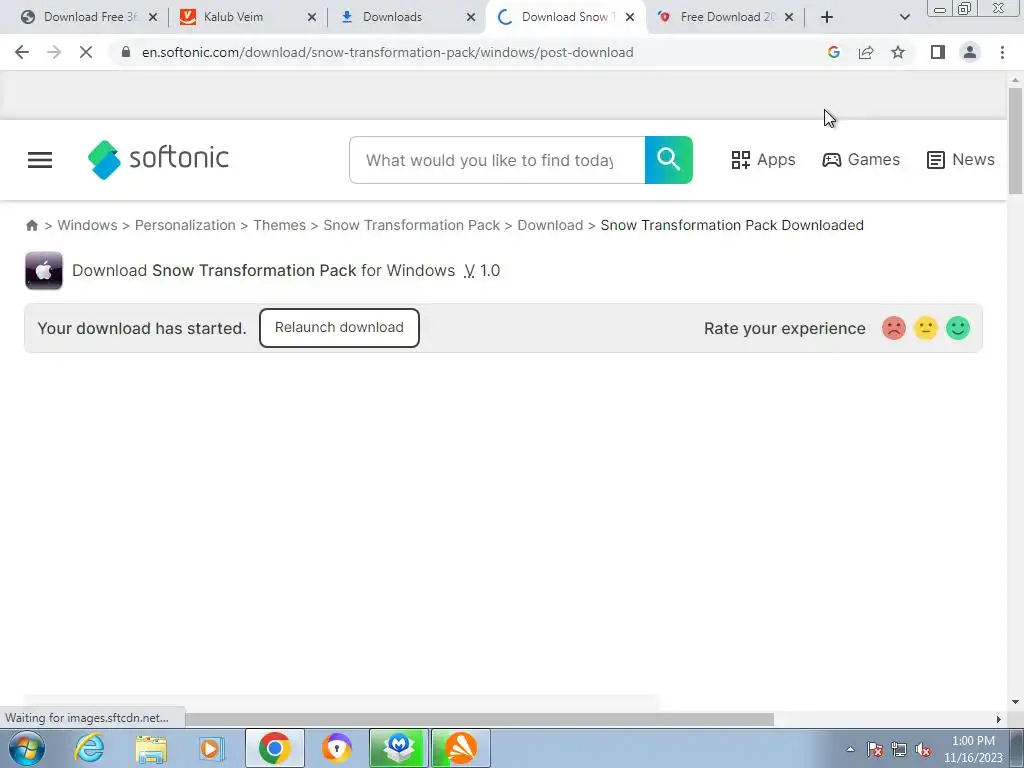Viewport: 1024px width, 768px height.
Task: Open the browser side panel
Action: 938,52
